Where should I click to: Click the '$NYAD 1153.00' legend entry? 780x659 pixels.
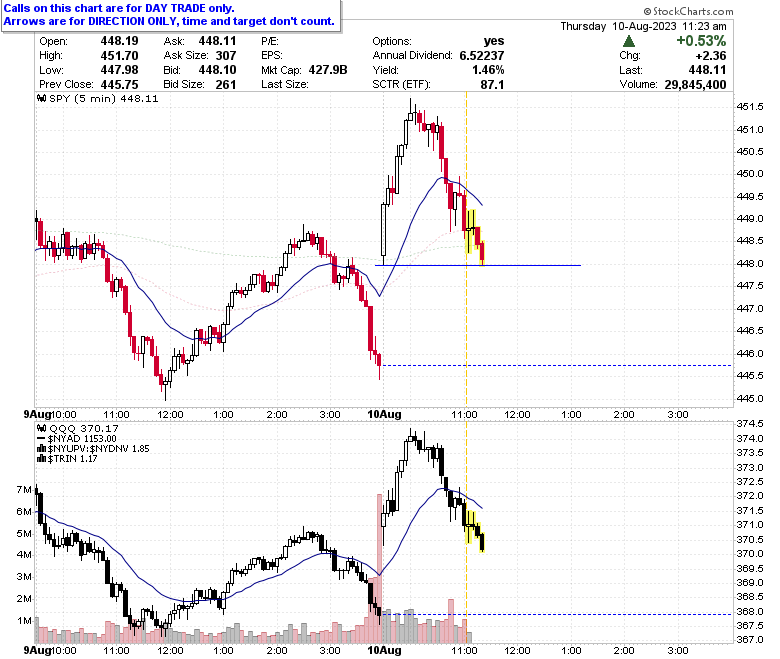coord(82,439)
